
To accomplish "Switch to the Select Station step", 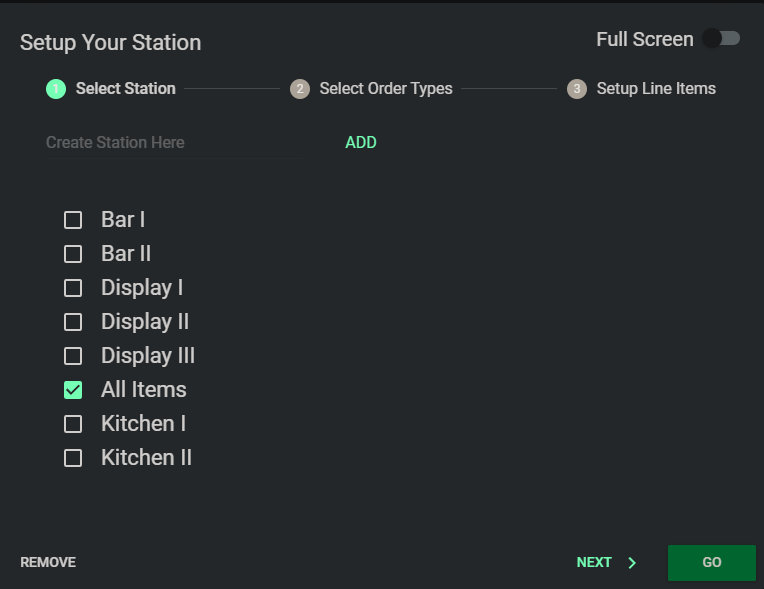I will 125,89.
